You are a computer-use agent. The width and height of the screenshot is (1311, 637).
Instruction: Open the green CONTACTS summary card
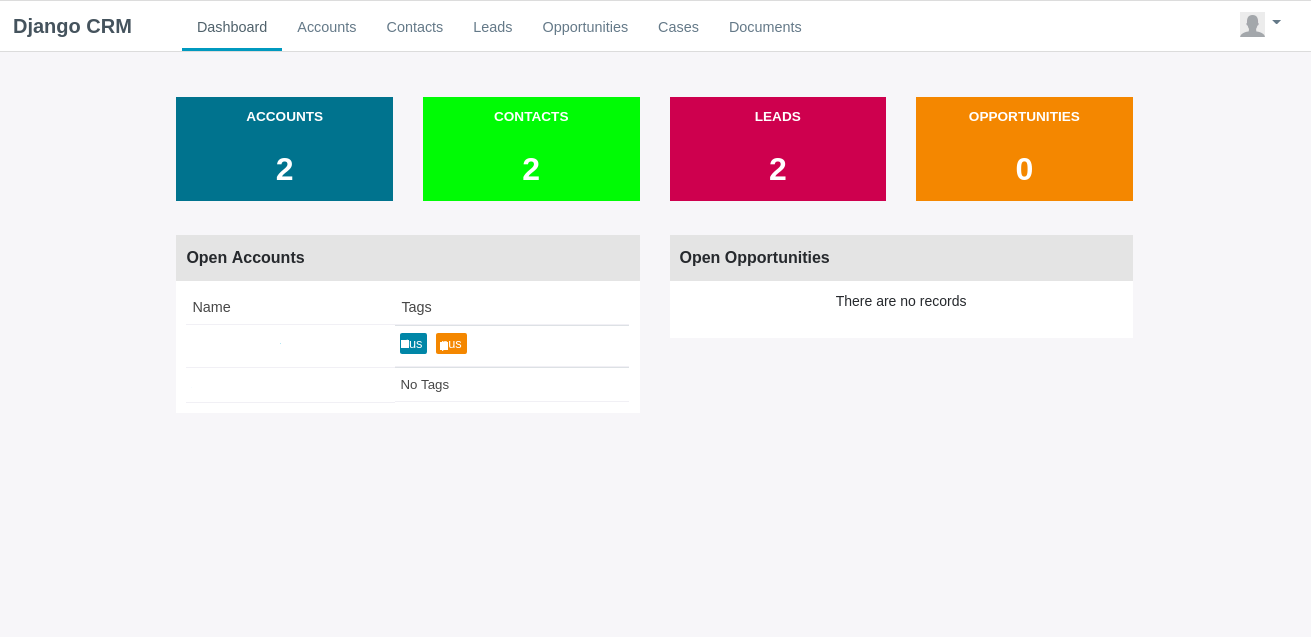pos(531,149)
